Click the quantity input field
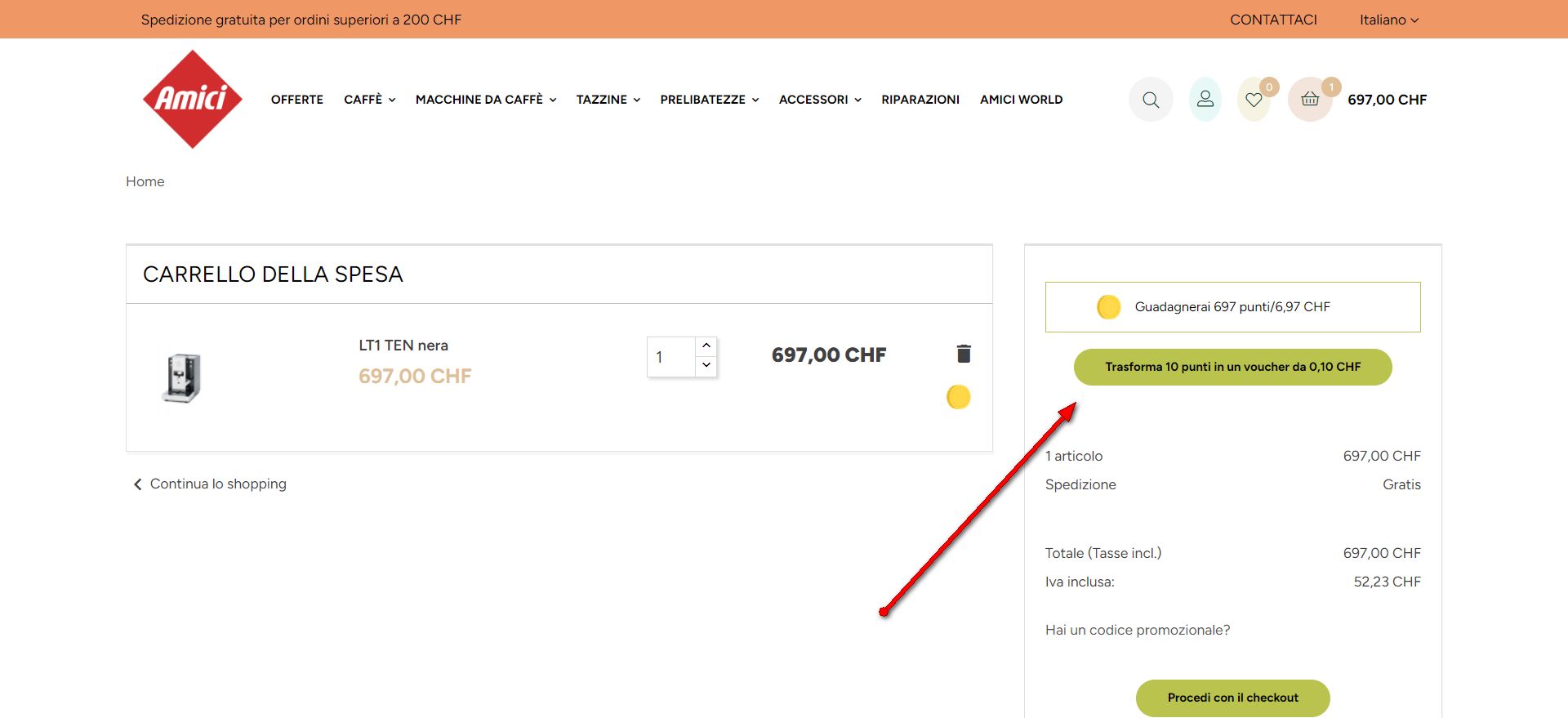The image size is (1568, 718). 671,357
